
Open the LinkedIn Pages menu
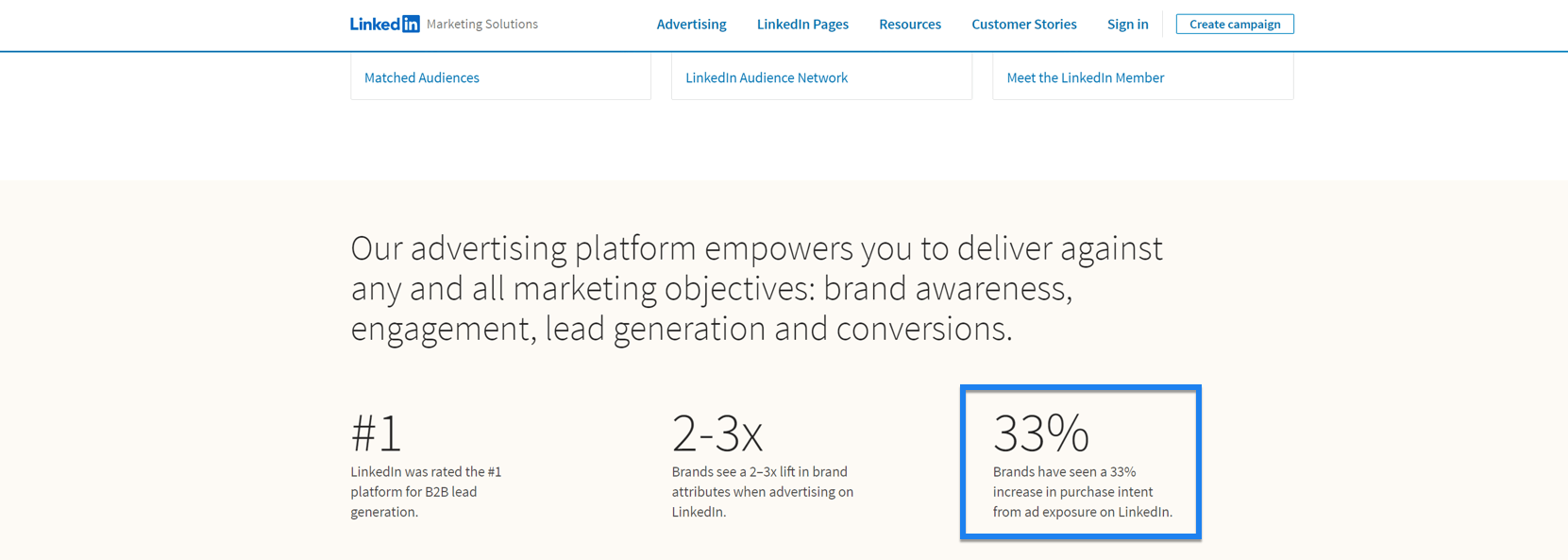point(802,25)
